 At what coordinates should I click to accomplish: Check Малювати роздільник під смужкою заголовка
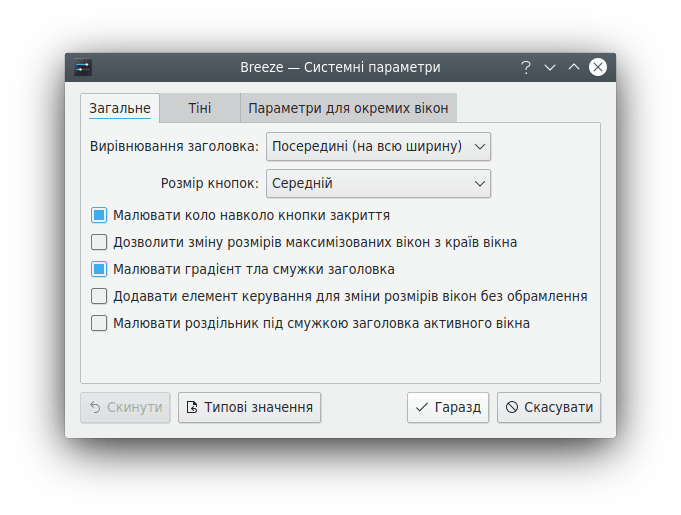[x=99, y=323]
